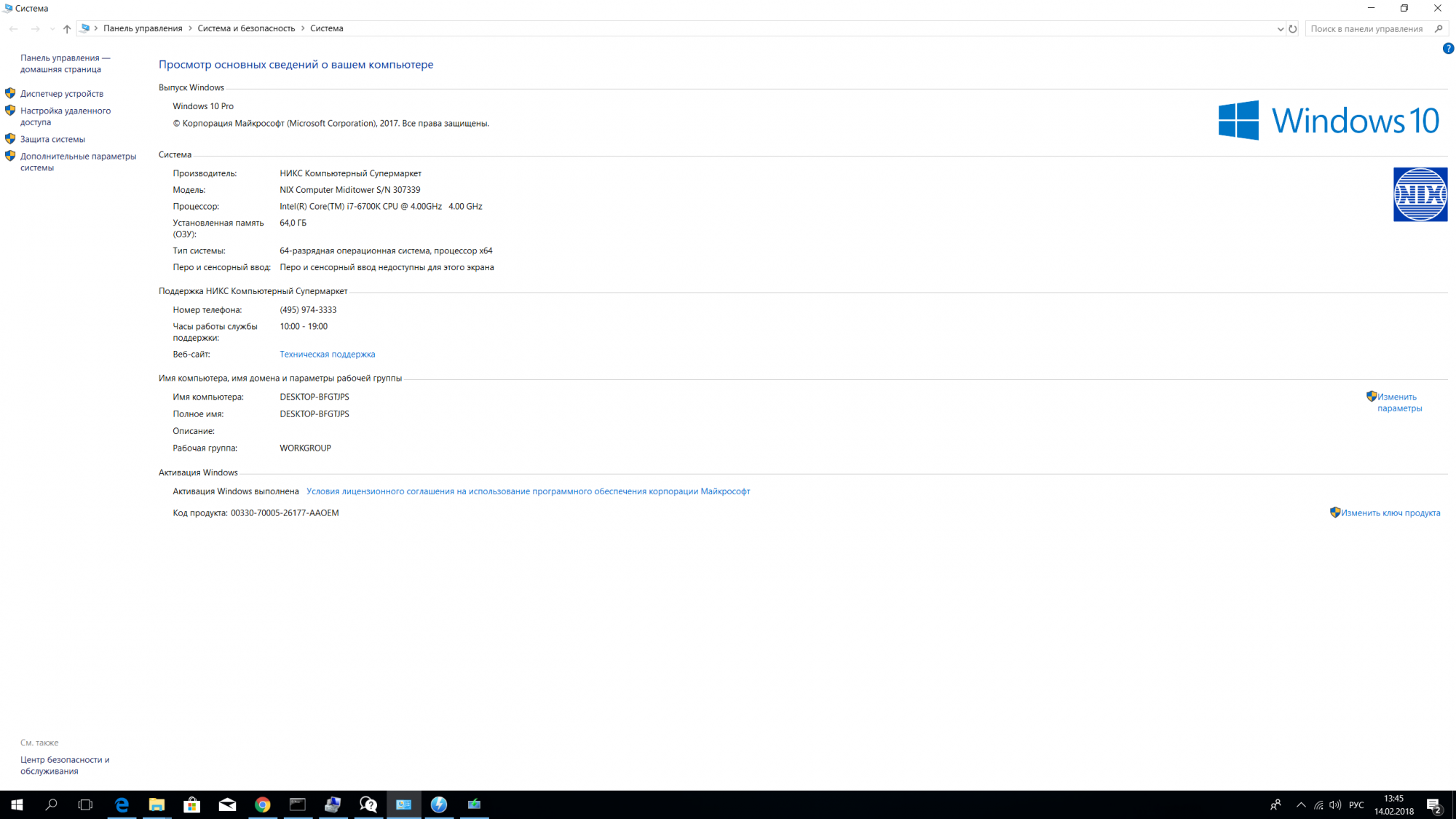Image resolution: width=1456 pixels, height=819 pixels.
Task: Open the clock and calendar at 13:45
Action: click(x=1394, y=804)
